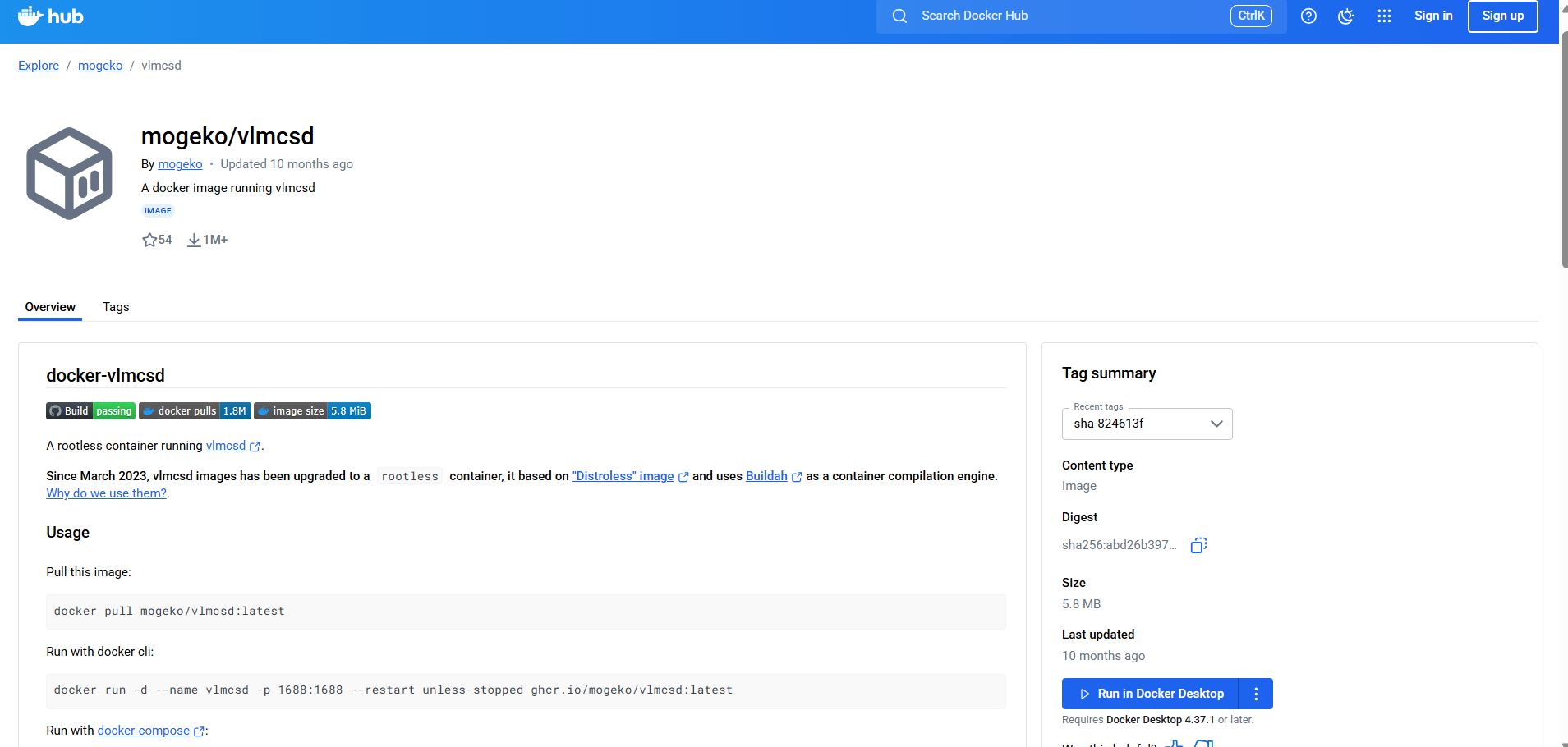Go to Explore breadcrumb
Screen dimensions: 1568x747
point(39,66)
